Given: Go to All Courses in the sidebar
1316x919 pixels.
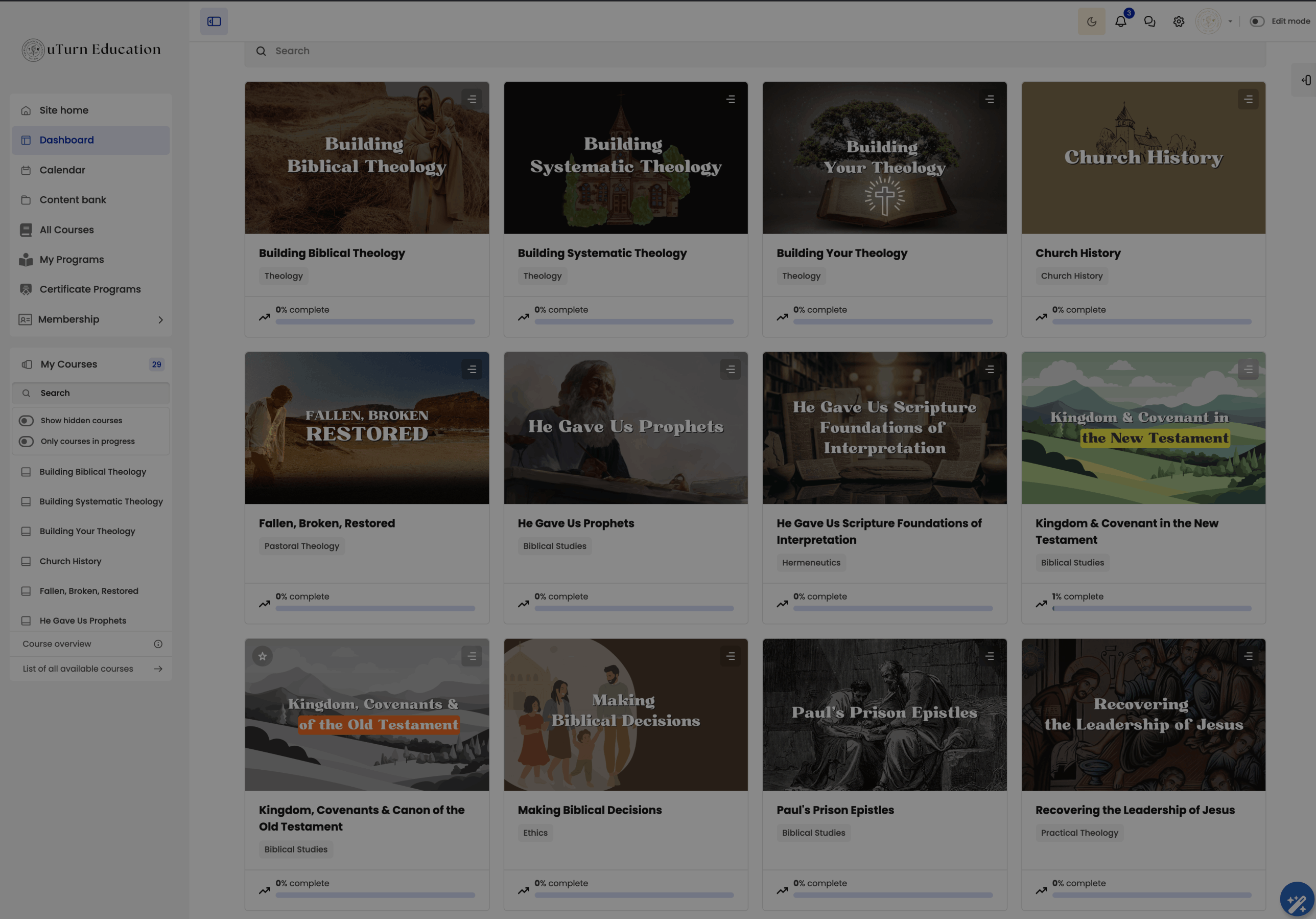Looking at the screenshot, I should coord(67,229).
